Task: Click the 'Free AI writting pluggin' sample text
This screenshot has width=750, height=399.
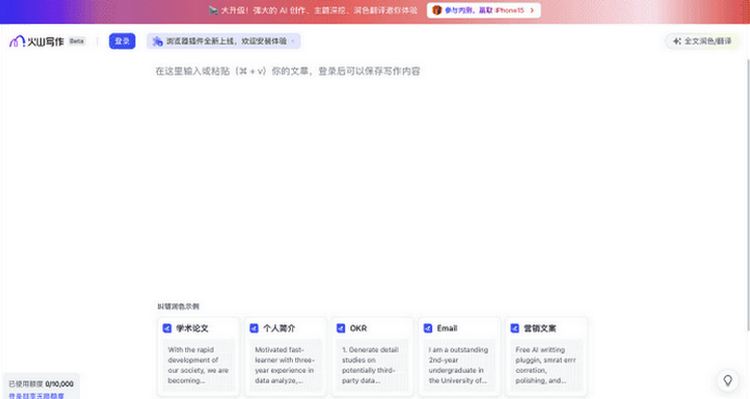Action: pos(546,365)
